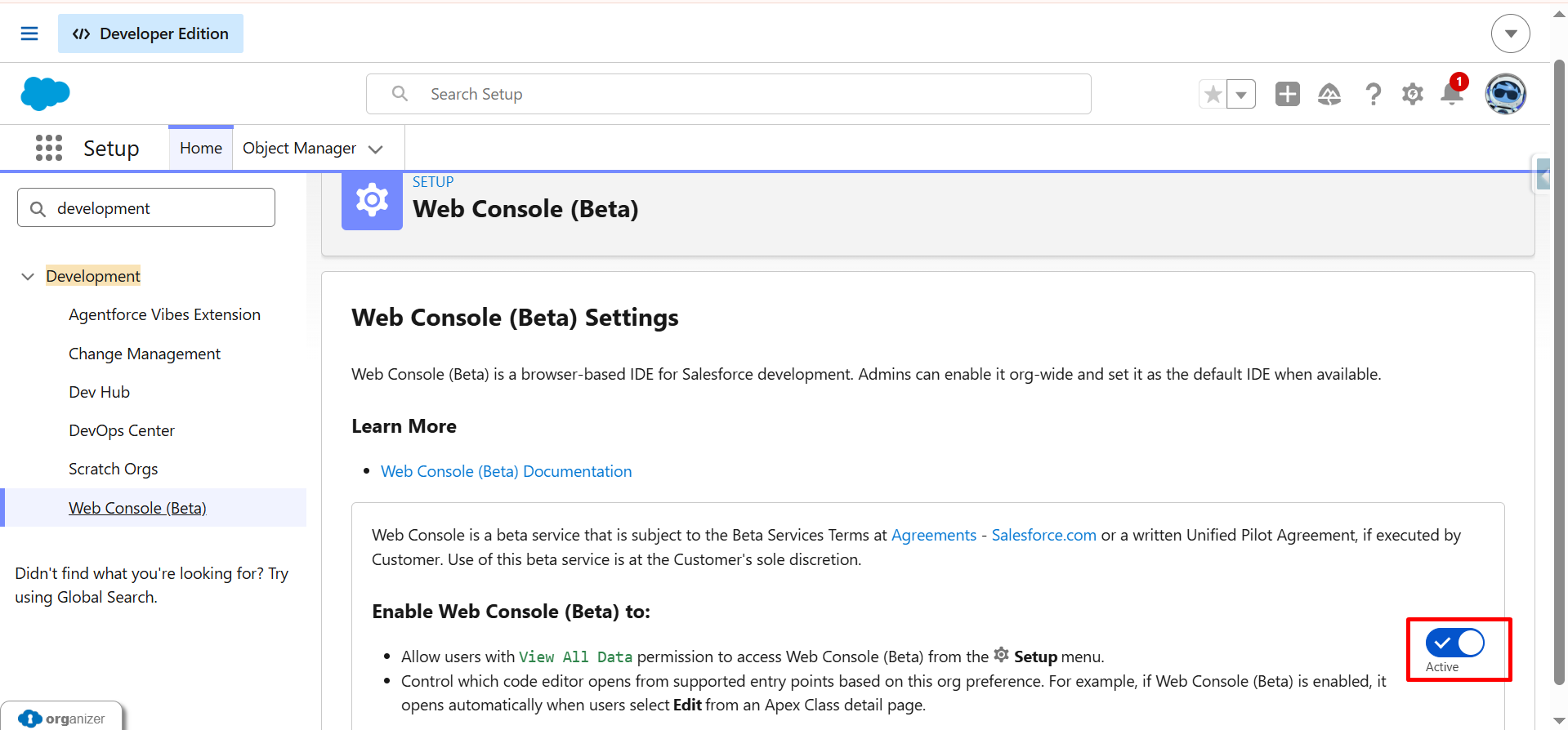Open the Setup gear icon in header

click(x=1412, y=94)
